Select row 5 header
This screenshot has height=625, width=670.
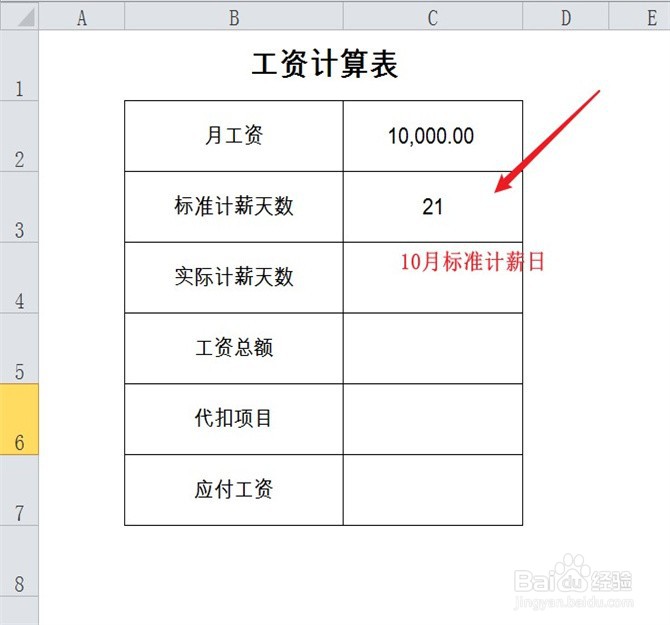pyautogui.click(x=19, y=348)
